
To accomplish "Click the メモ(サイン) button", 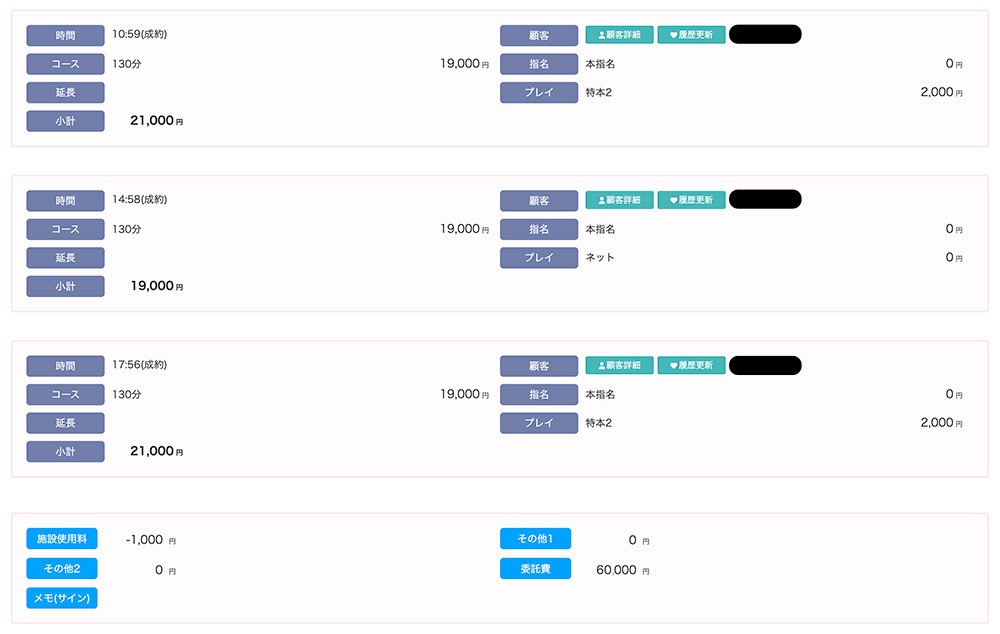I will pos(62,598).
